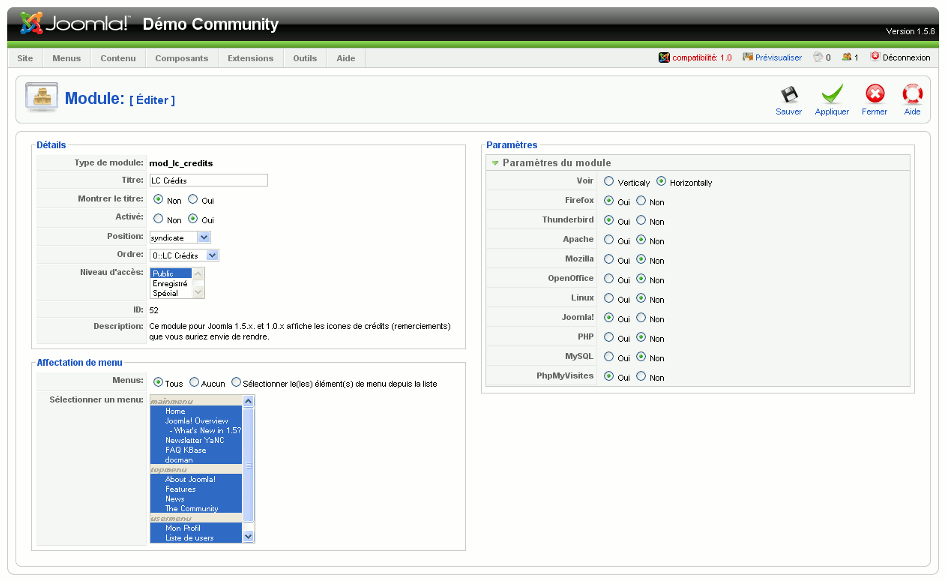Click Niveau d'accès list scroll down arrow
The image size is (946, 582).
point(198,293)
